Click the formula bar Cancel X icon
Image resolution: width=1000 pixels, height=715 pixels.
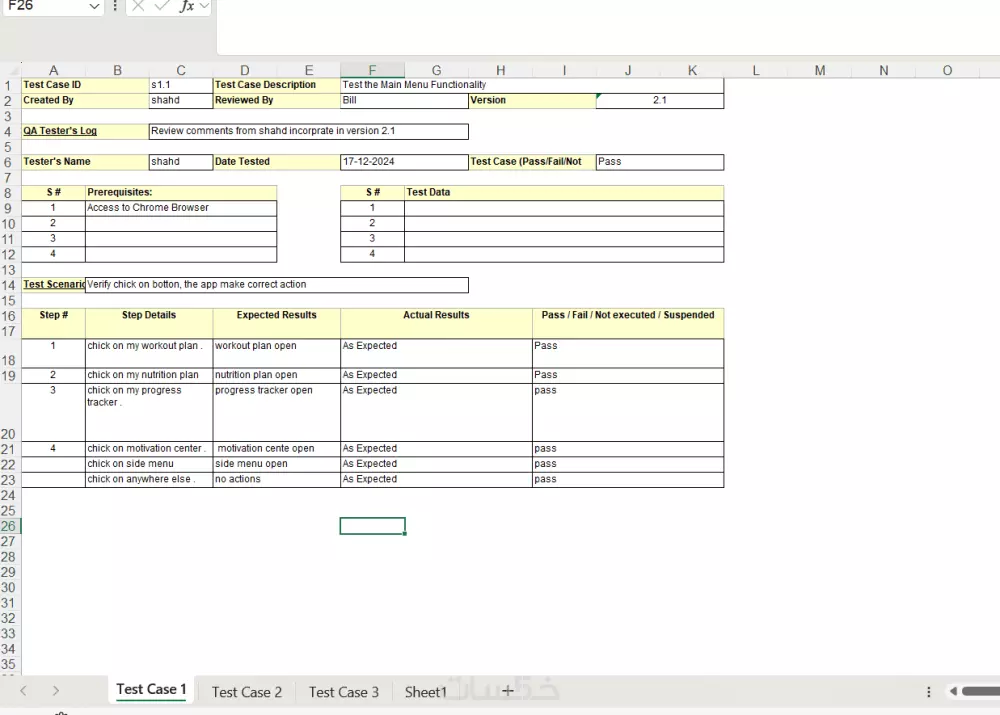tap(138, 6)
